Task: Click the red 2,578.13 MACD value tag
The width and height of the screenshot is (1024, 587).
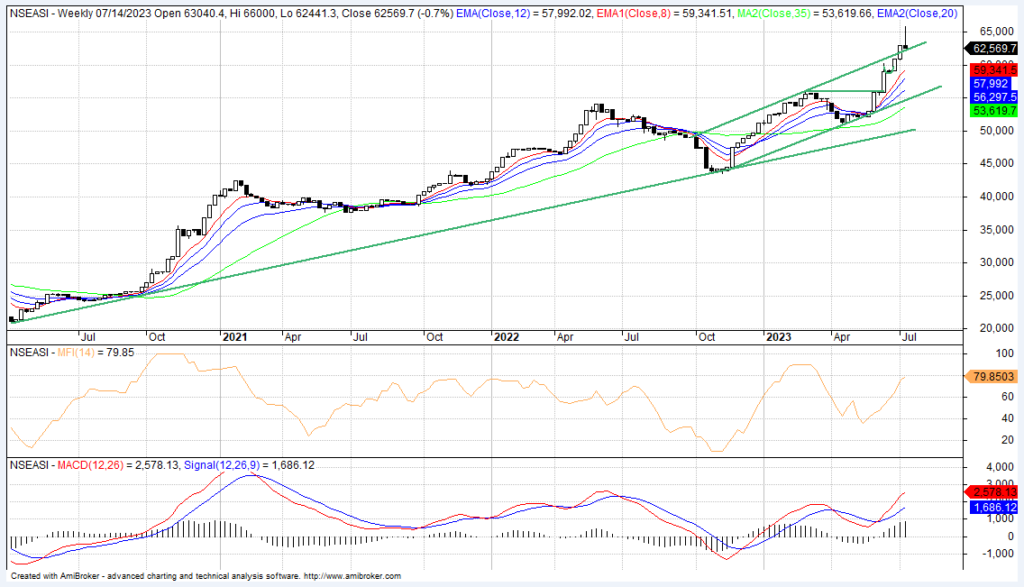Action: tap(992, 492)
